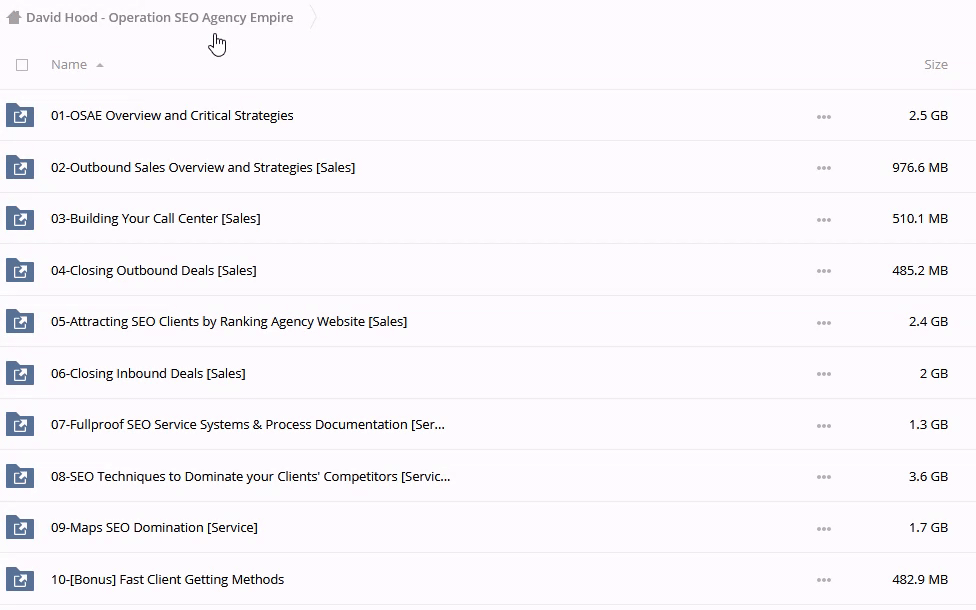
Task: Sort the list by Size column
Action: (935, 65)
